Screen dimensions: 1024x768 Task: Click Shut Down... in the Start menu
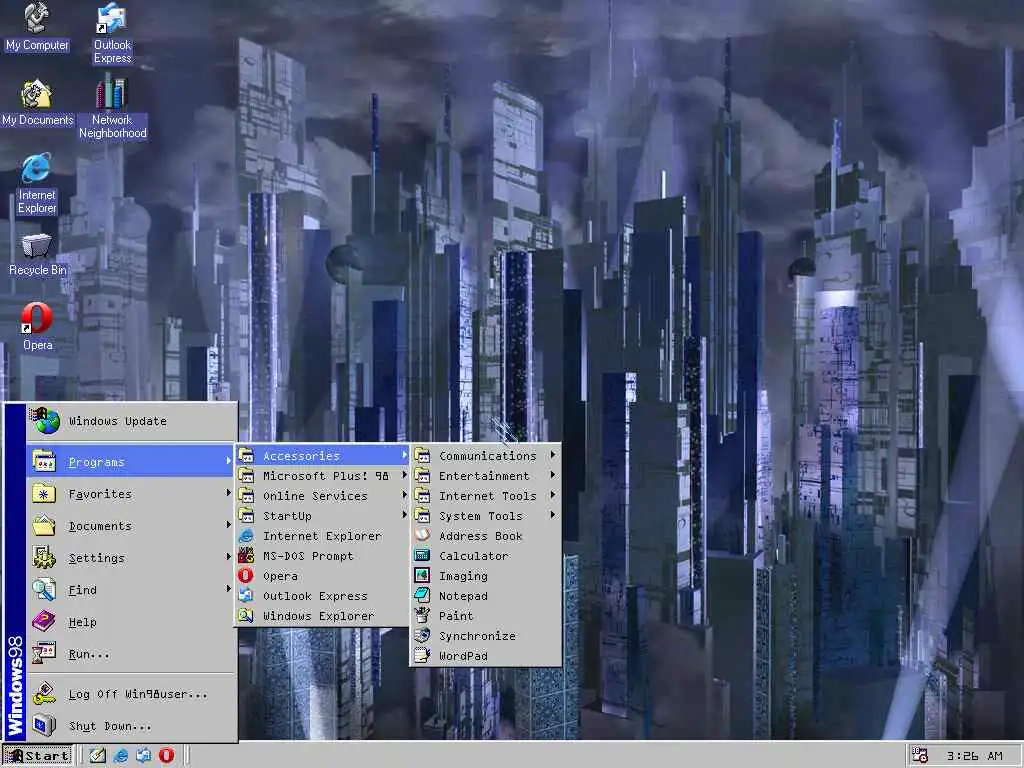tap(131, 726)
